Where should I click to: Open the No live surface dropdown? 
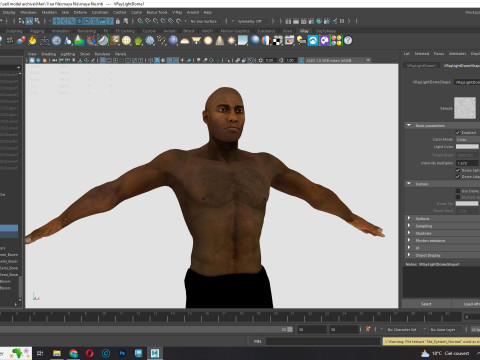click(204, 21)
